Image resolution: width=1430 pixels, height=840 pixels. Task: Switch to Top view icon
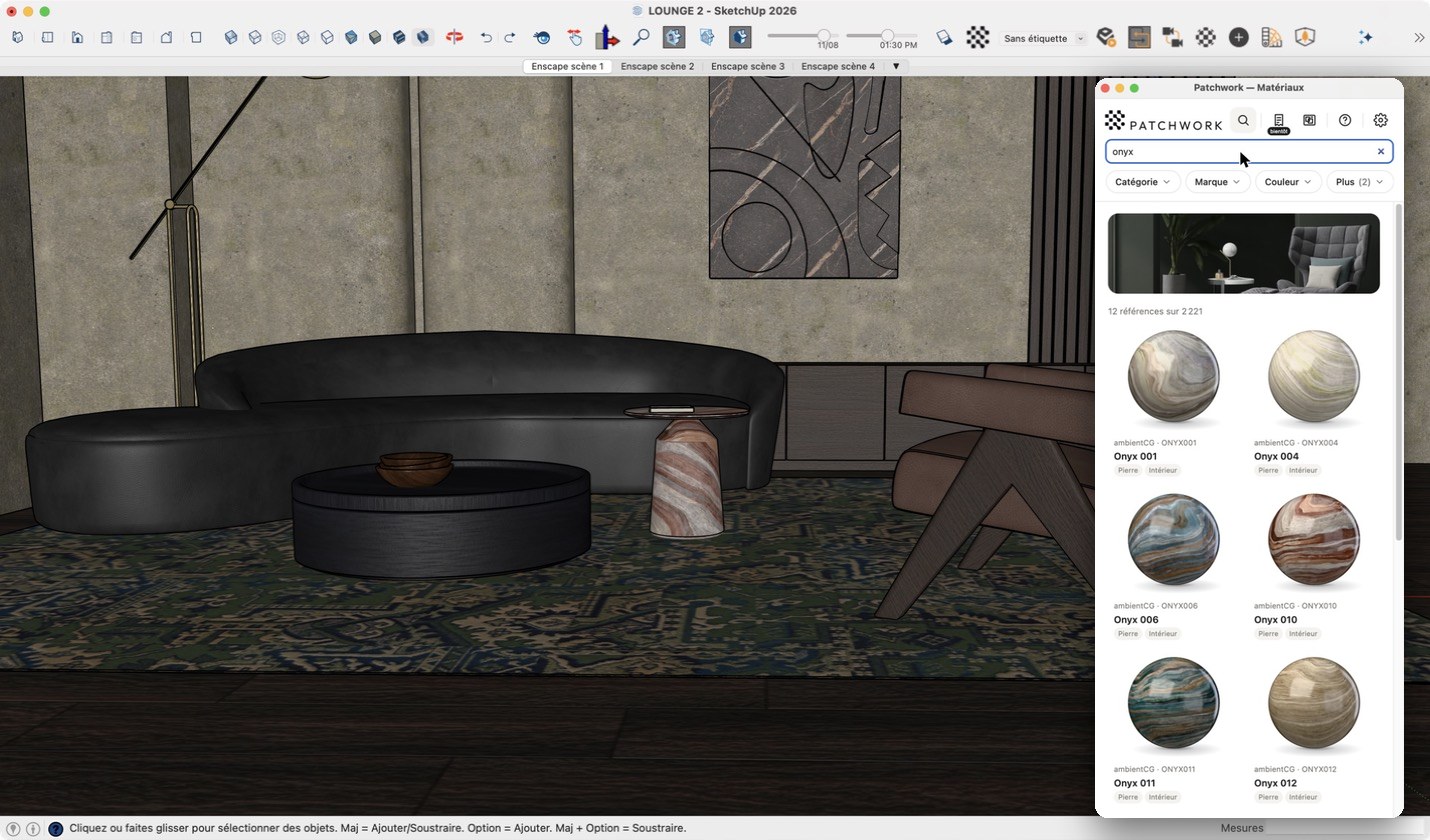47,37
